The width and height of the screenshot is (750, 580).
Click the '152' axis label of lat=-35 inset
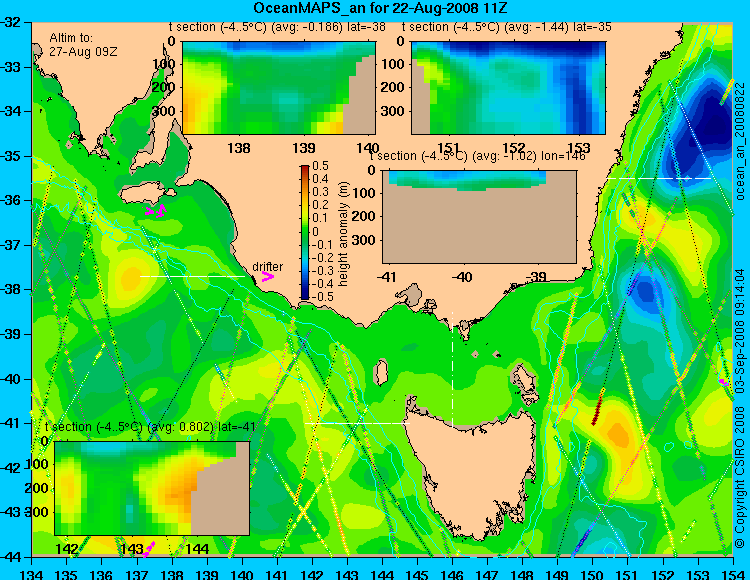tap(514, 148)
